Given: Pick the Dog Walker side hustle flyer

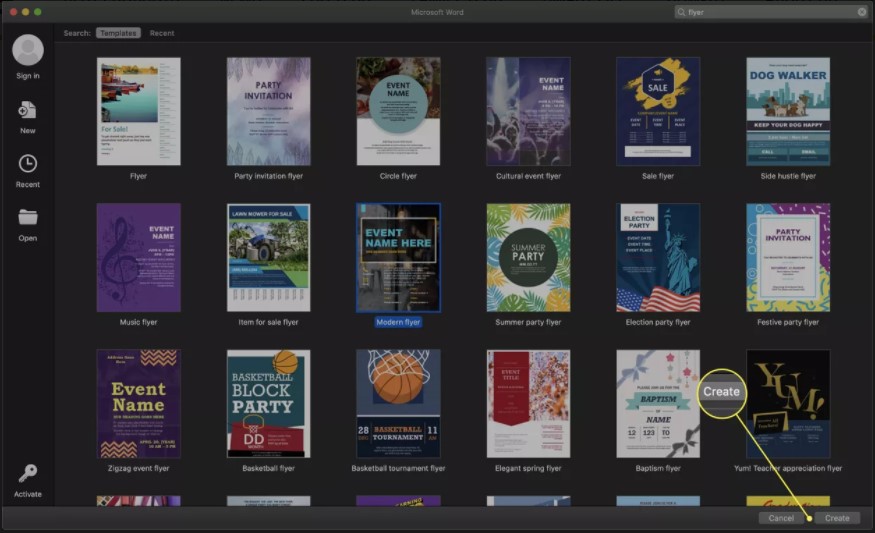Looking at the screenshot, I should 788,111.
